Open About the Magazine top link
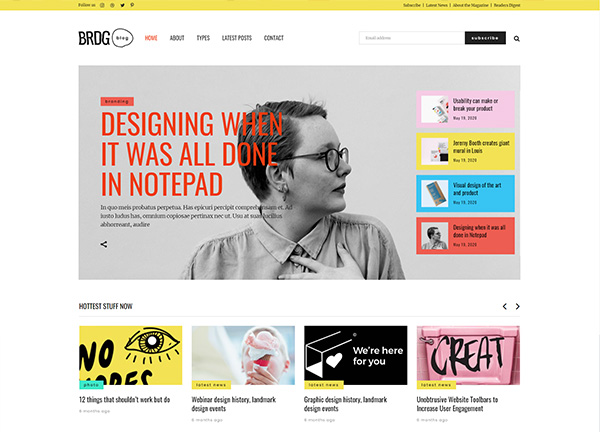Screen dimensions: 600x432 coord(471,5)
